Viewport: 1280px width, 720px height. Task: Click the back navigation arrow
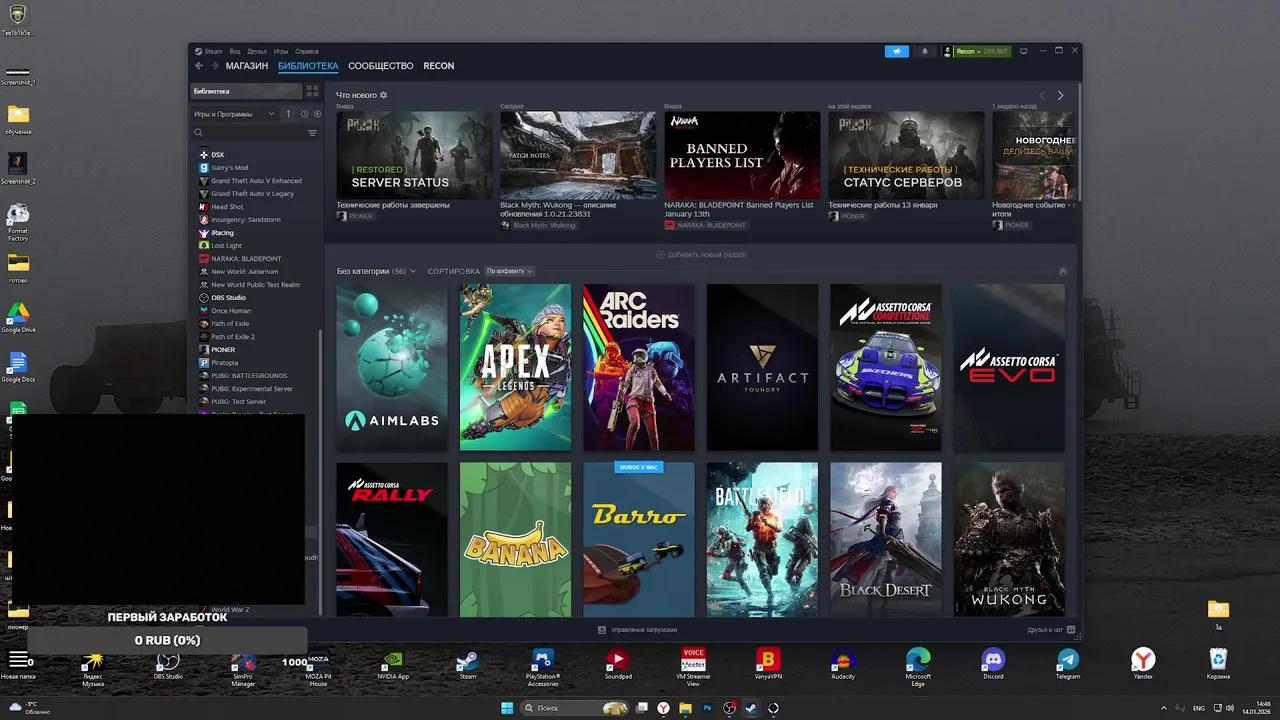(199, 66)
